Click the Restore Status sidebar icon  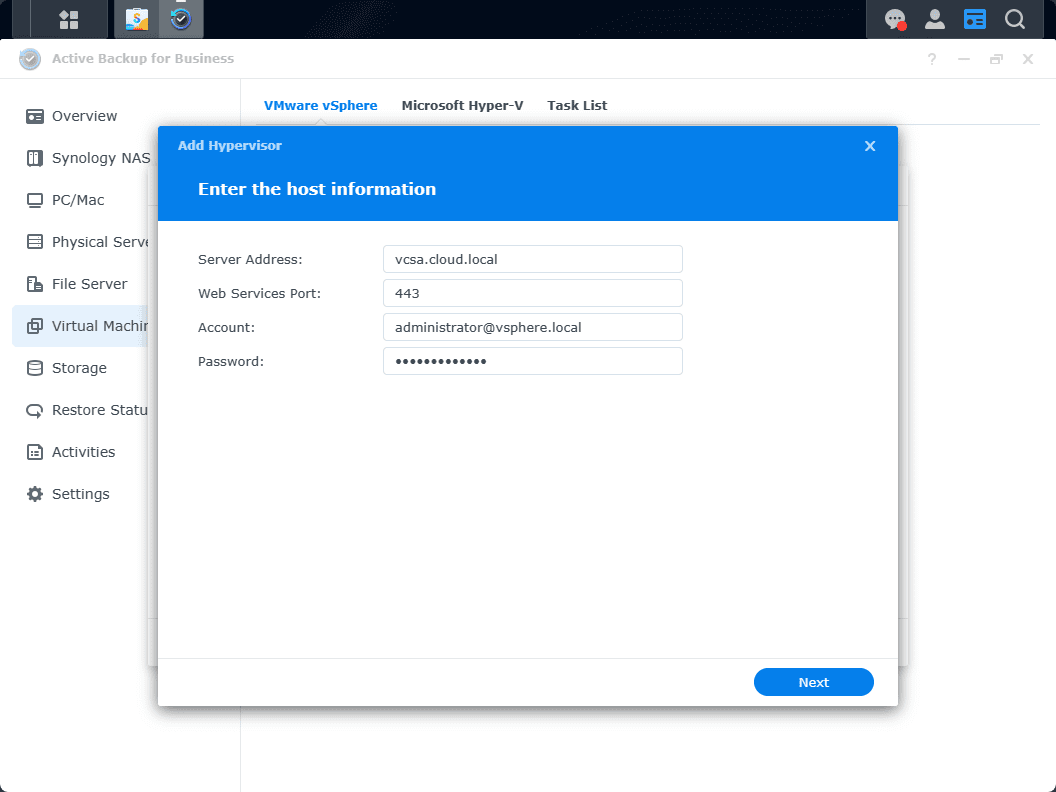point(34,410)
